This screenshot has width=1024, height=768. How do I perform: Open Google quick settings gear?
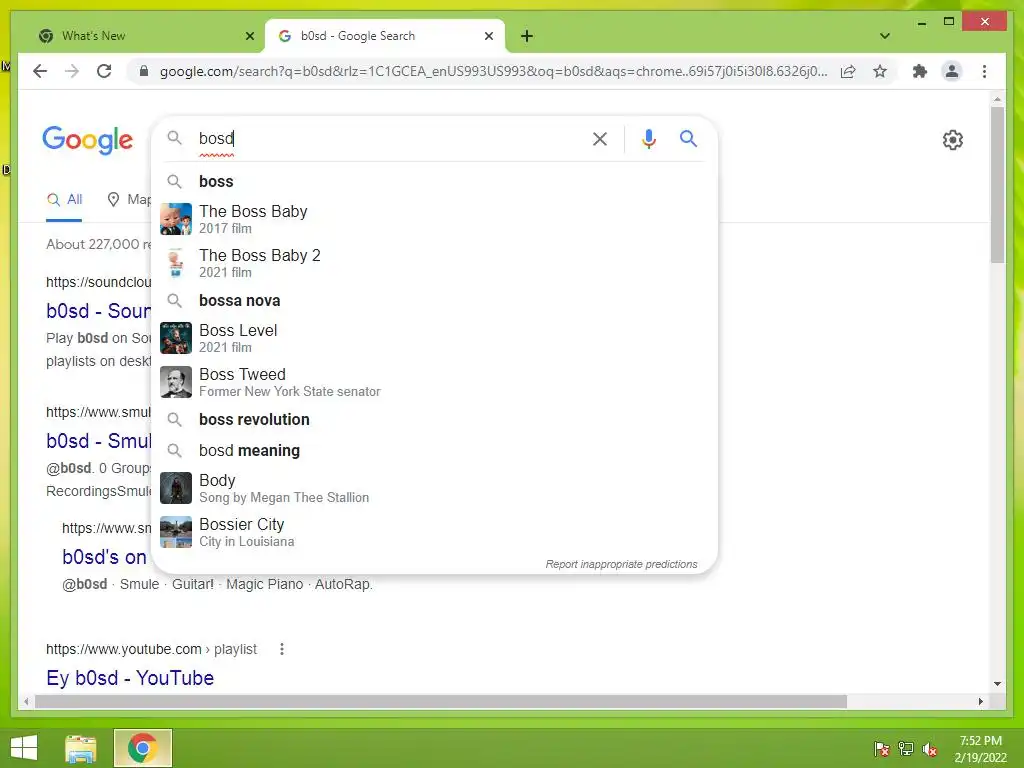tap(952, 140)
